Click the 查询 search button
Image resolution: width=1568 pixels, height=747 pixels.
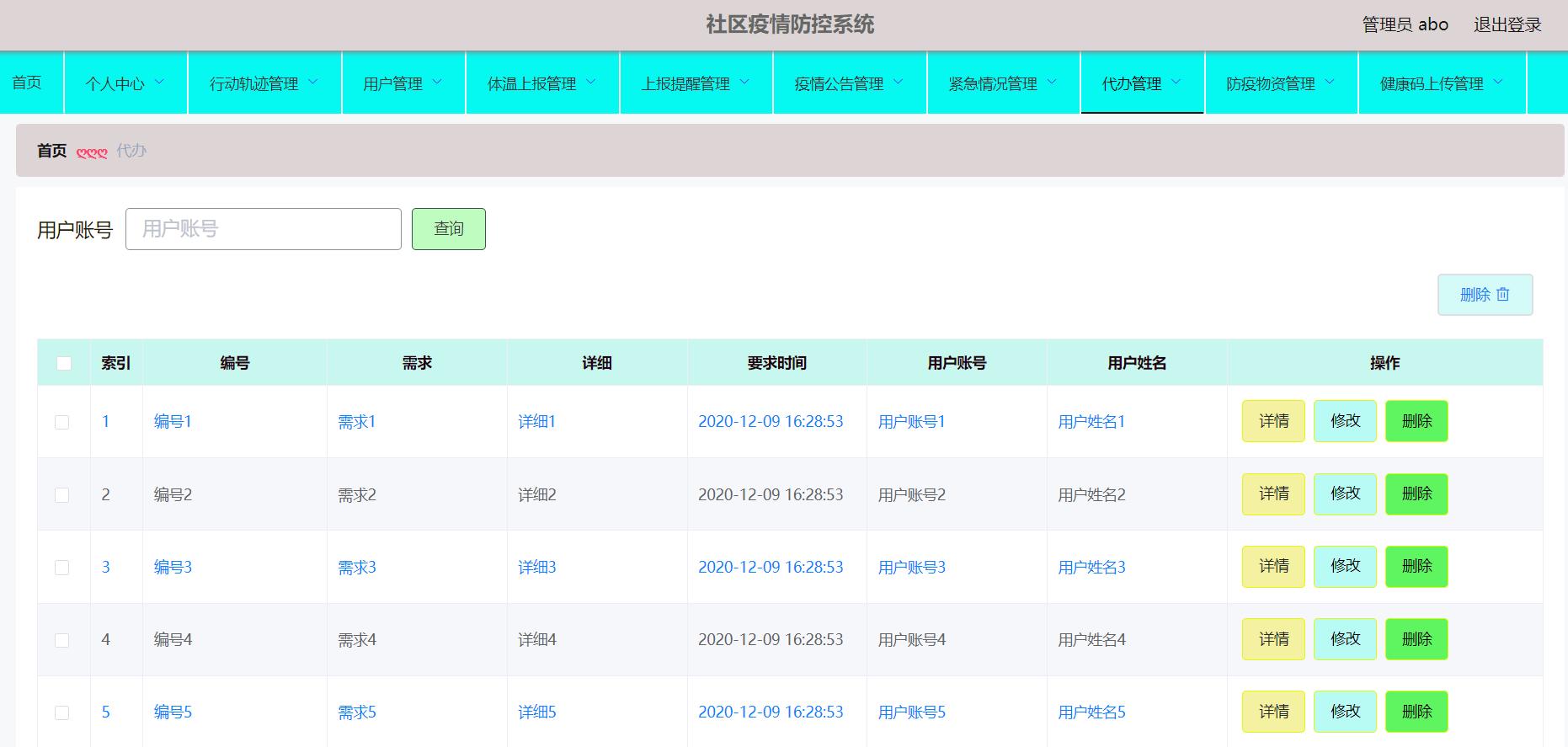(449, 229)
